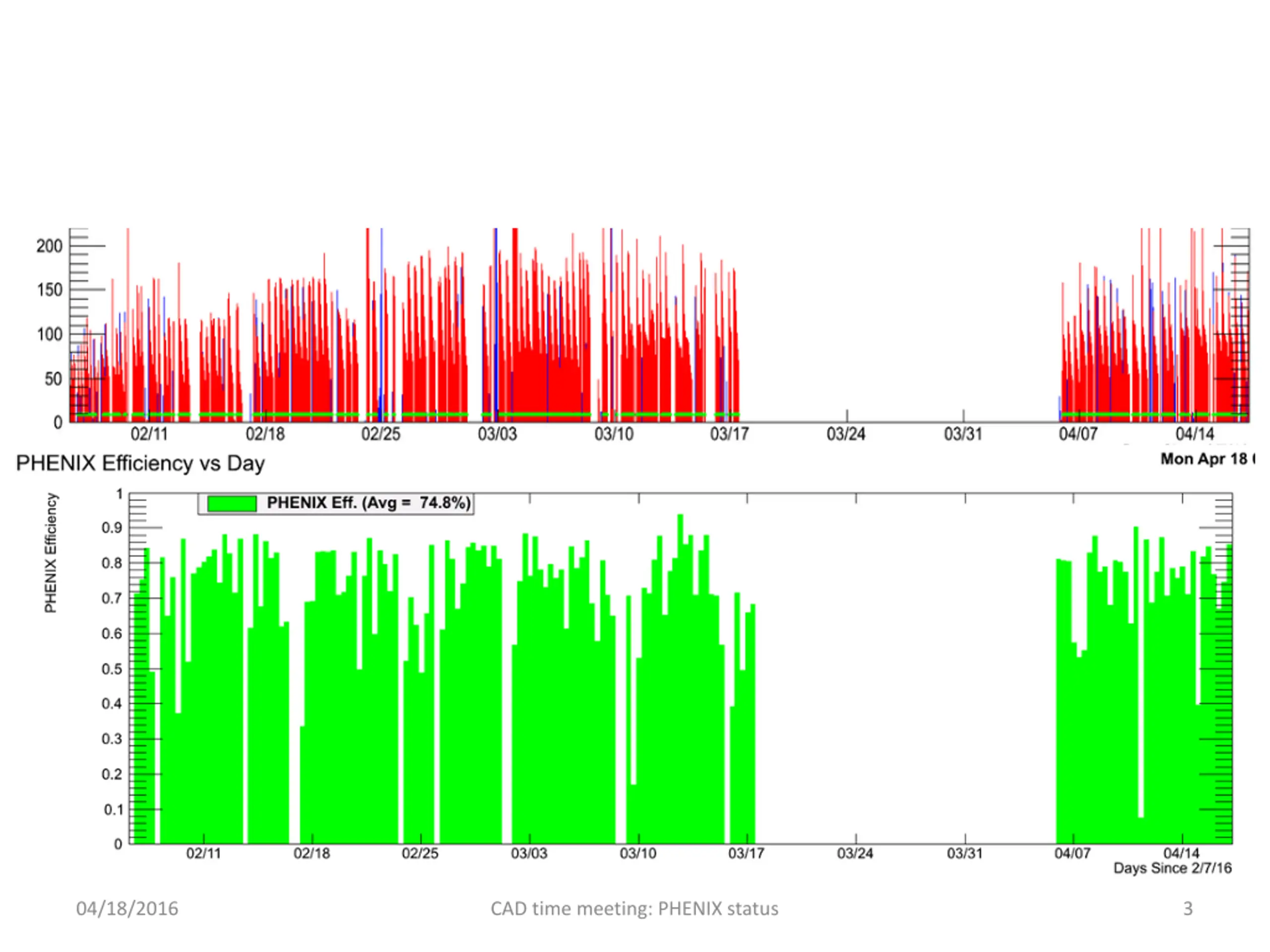
Task: Click the vertical PHENIX Efficiency axis title
Action: 51,553
